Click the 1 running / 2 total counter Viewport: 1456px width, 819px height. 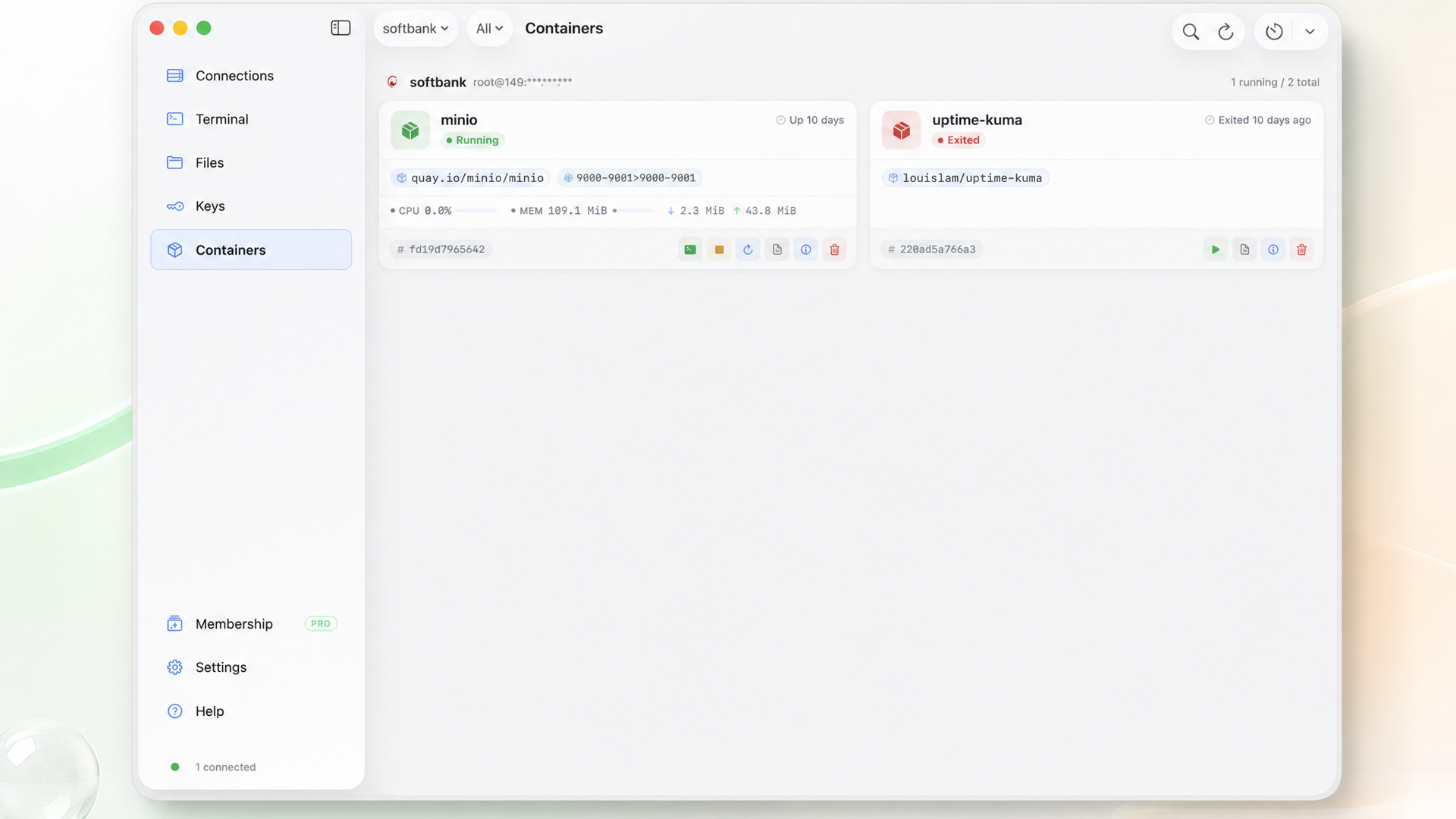coord(1275,82)
